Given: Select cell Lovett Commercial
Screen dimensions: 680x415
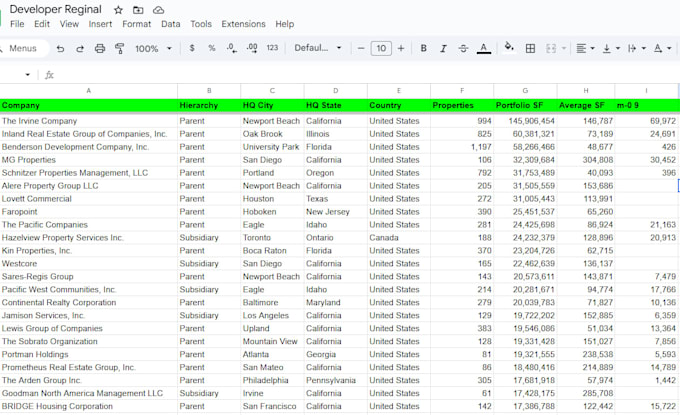Looking at the screenshot, I should coord(88,199).
